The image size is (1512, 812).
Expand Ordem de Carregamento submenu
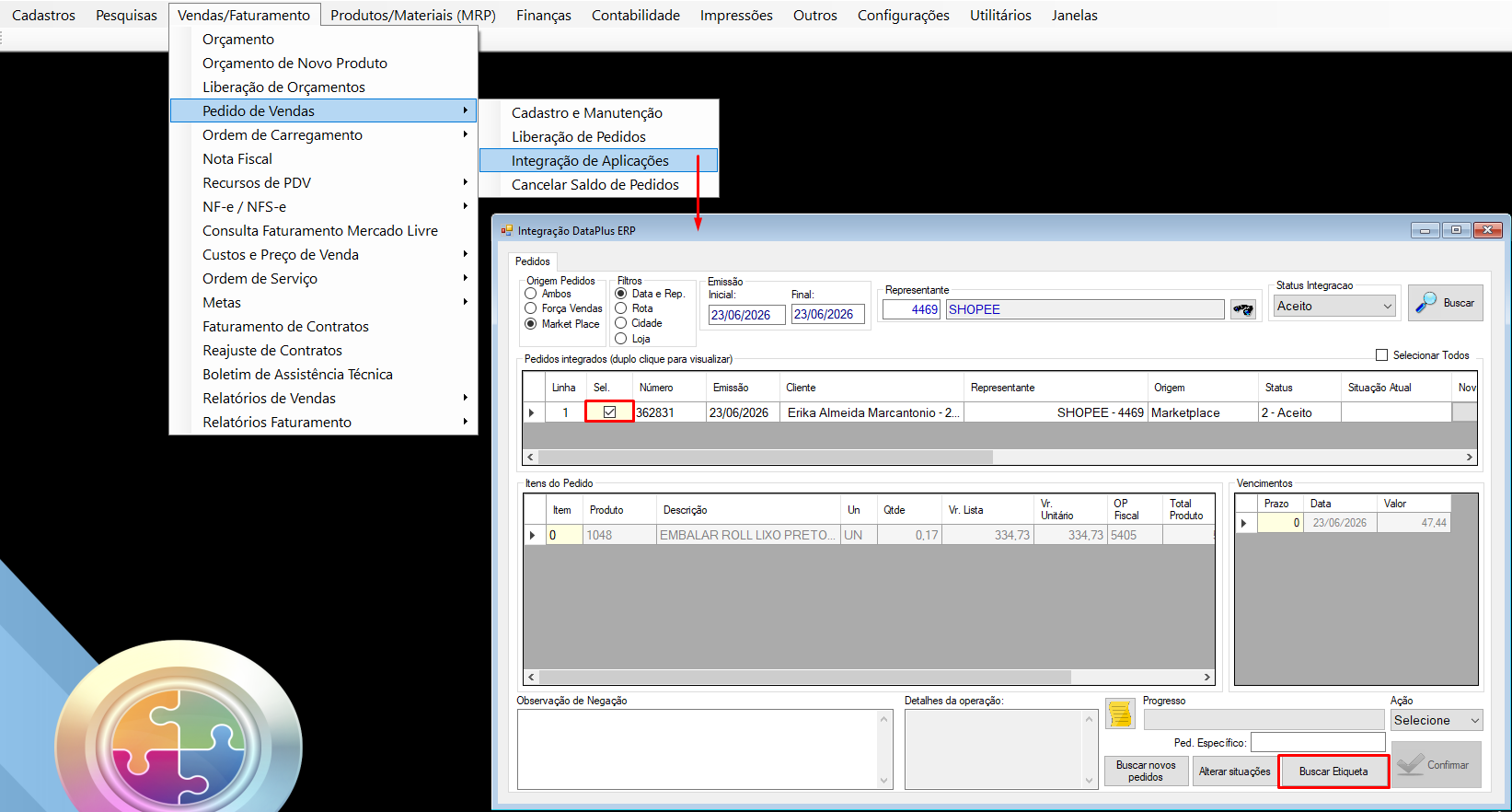point(324,134)
